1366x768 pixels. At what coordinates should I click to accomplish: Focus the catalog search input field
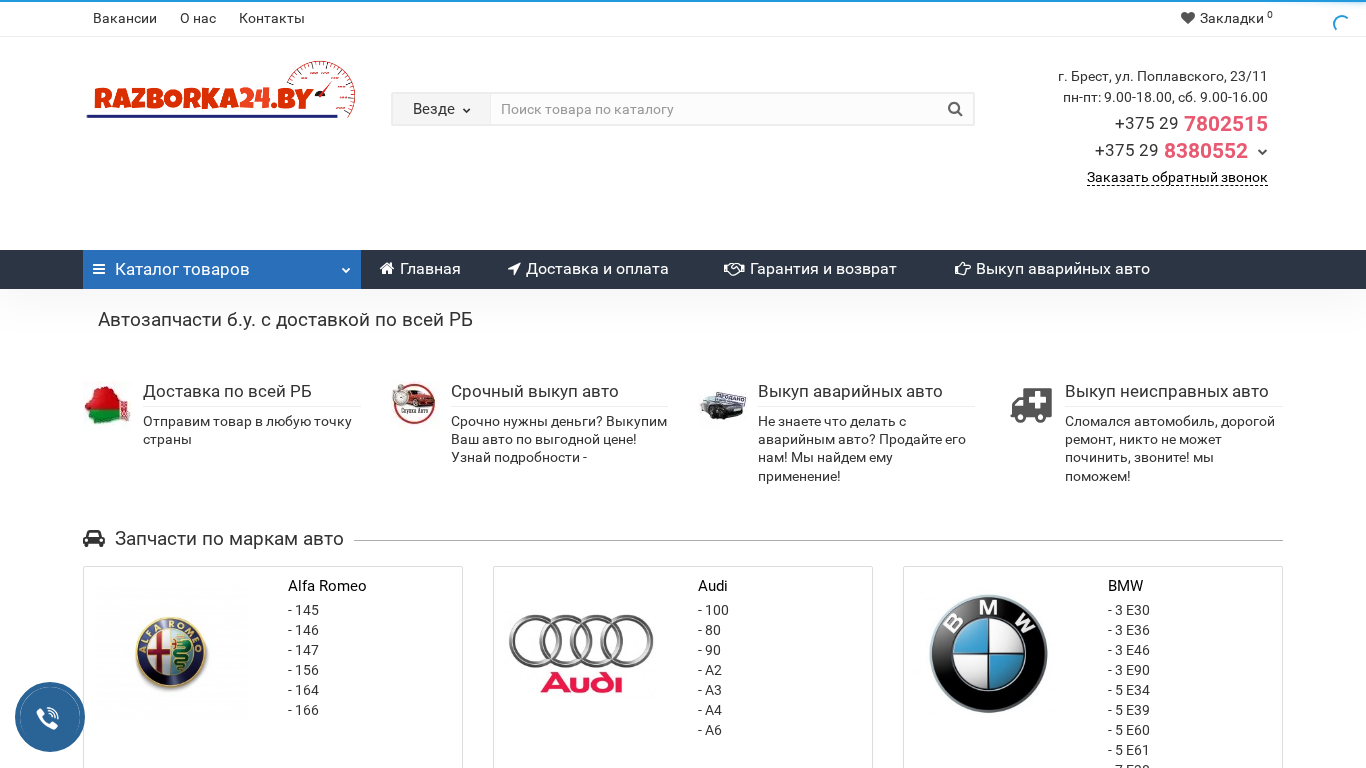[715, 109]
